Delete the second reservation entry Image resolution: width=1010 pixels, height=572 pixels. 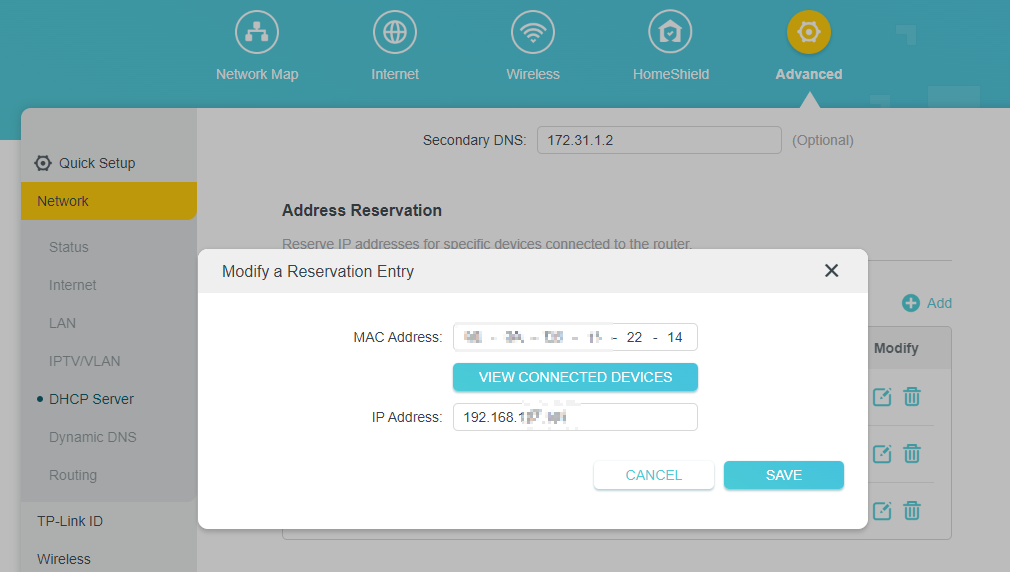click(x=911, y=453)
